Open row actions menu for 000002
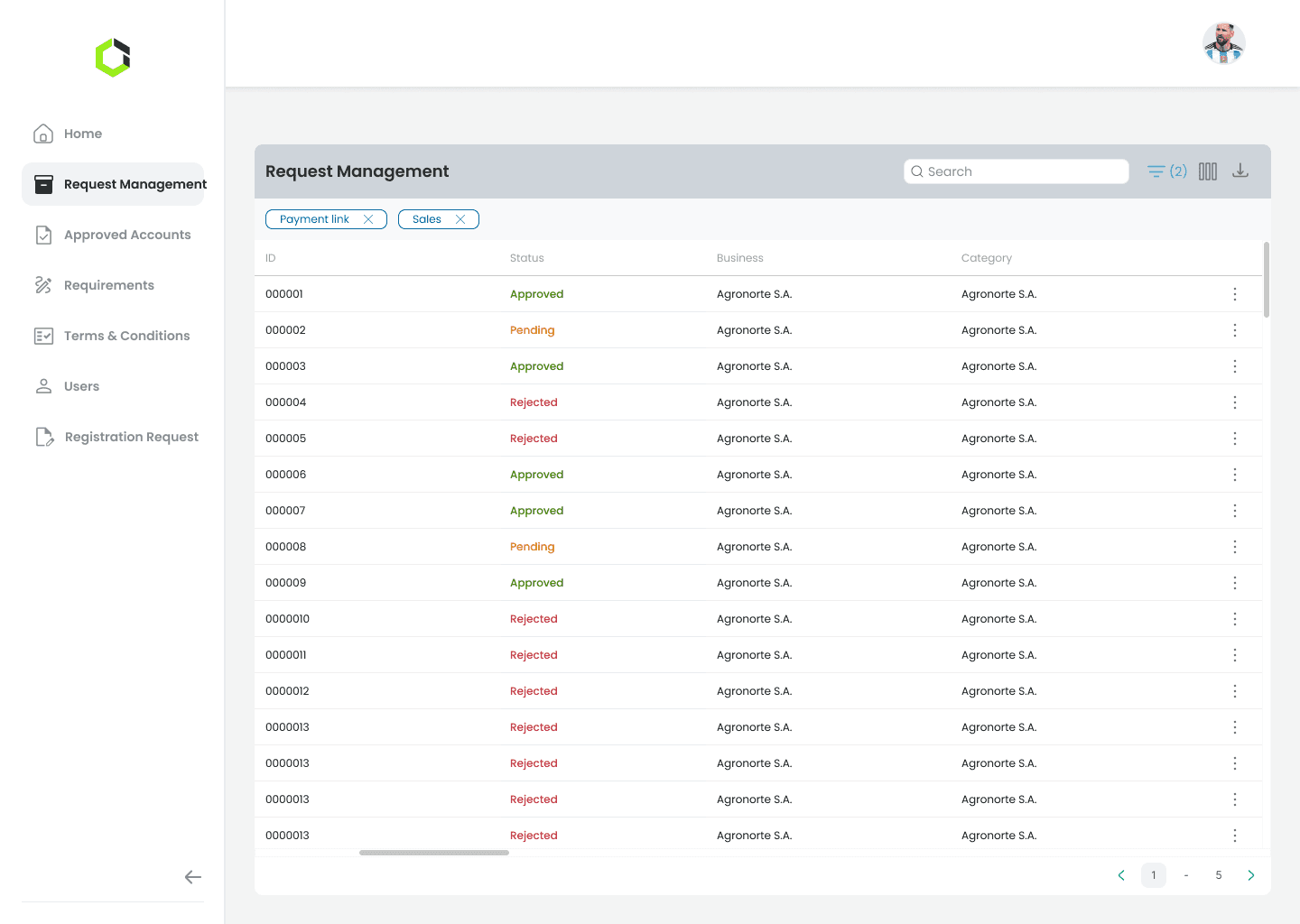This screenshot has height=924, width=1300. click(1235, 330)
